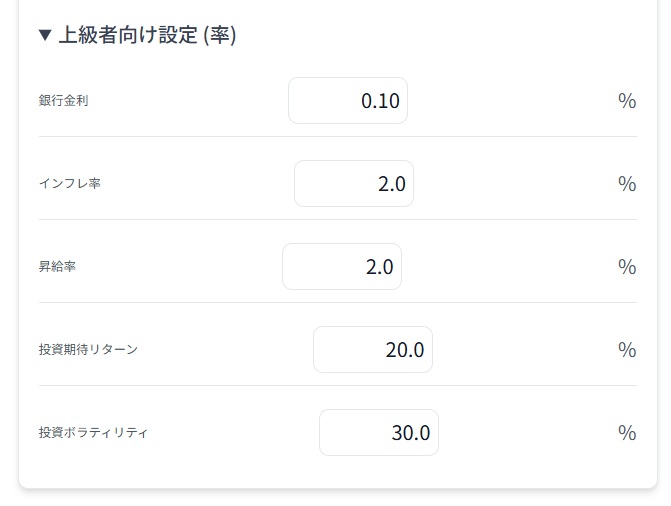
Task: Edit the 投資期待リターン field showing 20.0
Action: point(373,349)
